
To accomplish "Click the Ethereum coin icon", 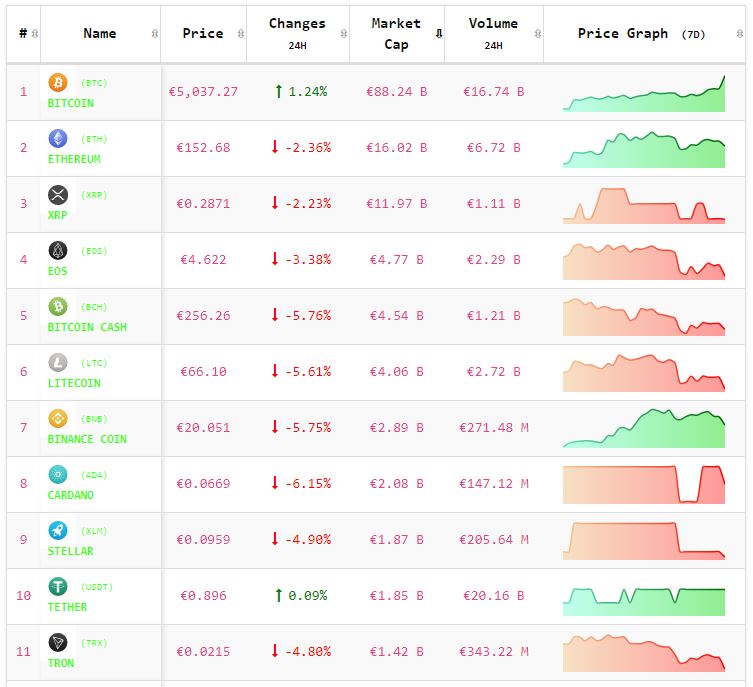I will click(x=58, y=138).
